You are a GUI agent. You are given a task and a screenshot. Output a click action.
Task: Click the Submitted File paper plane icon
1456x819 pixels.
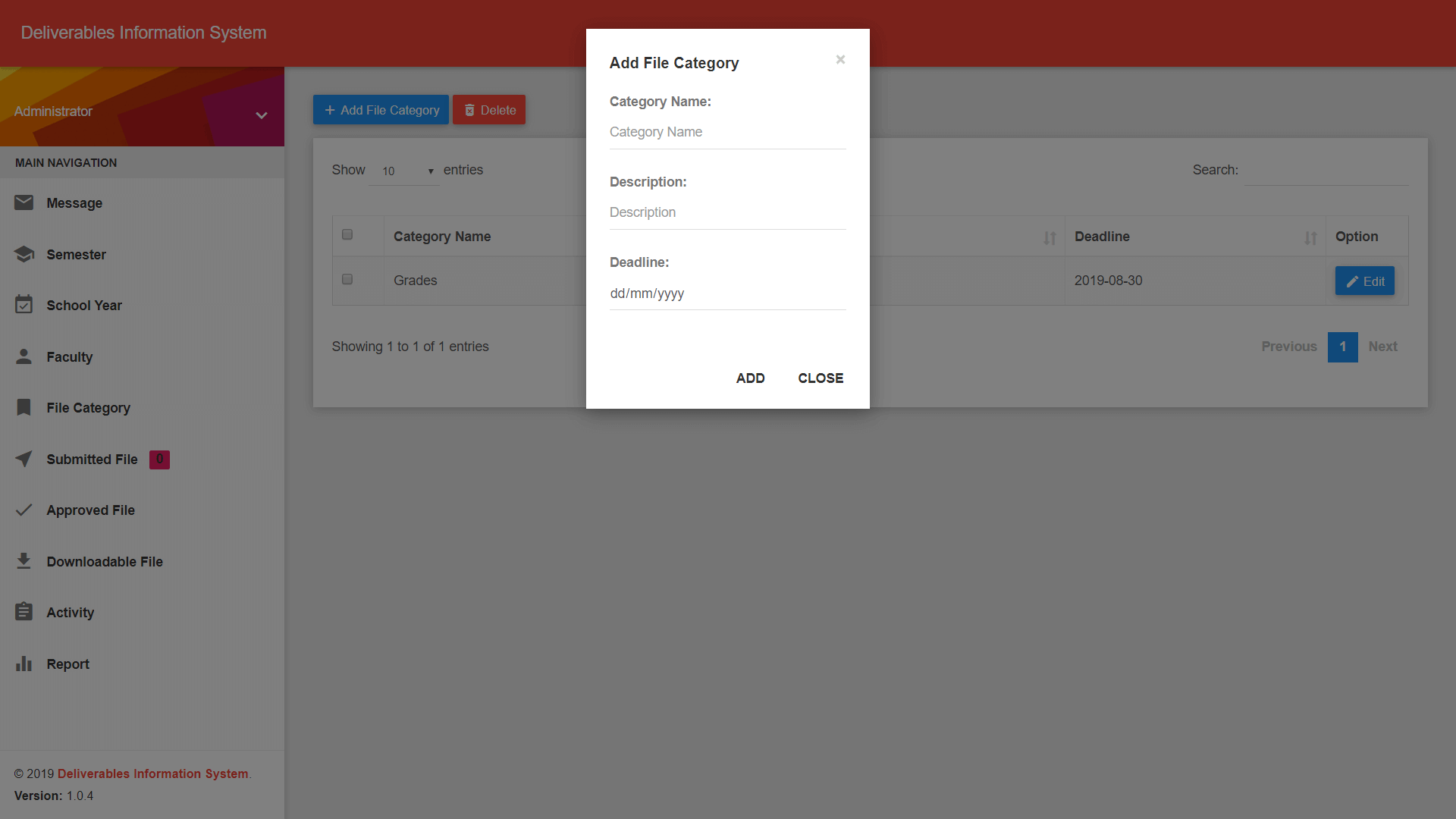point(24,459)
